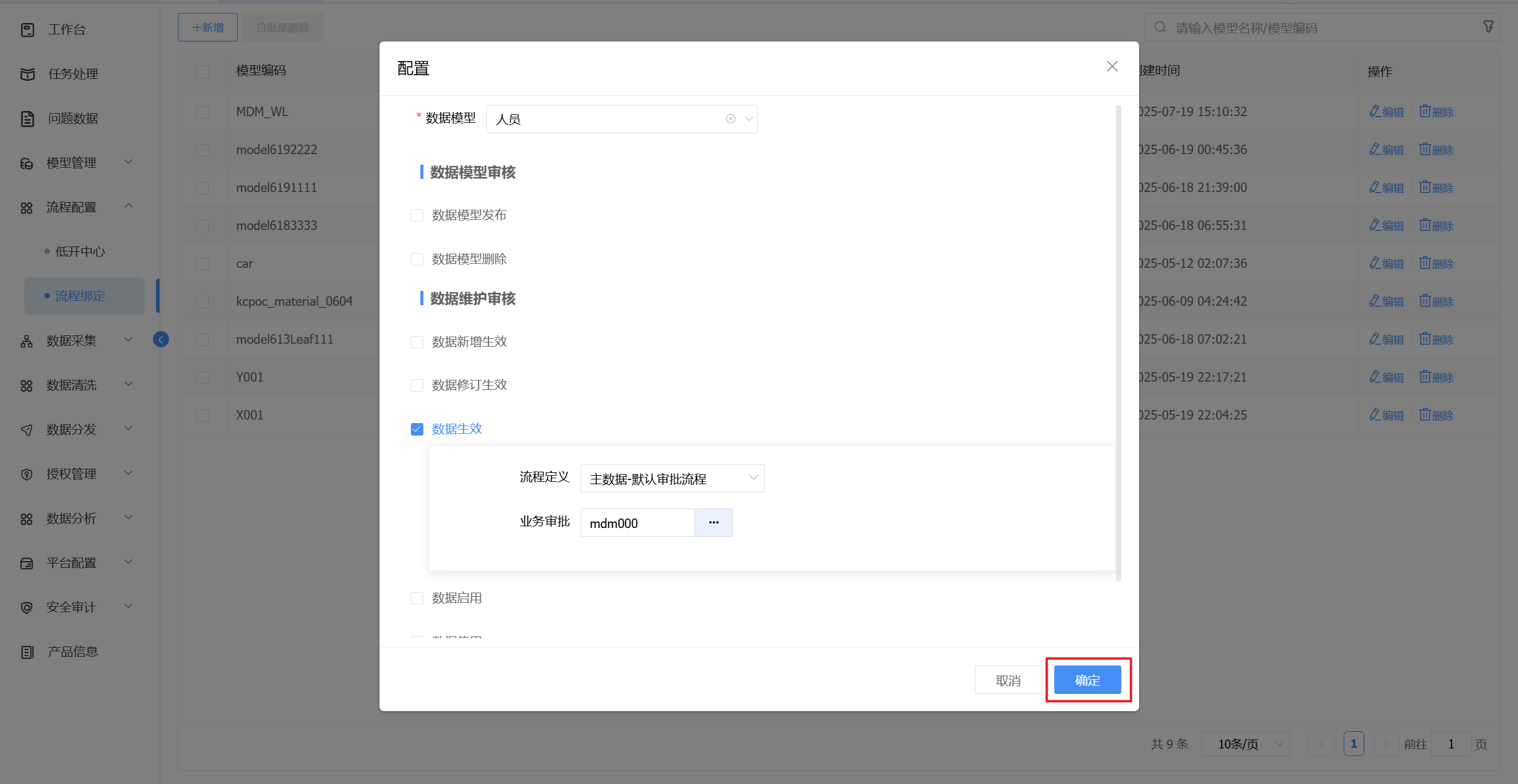Image resolution: width=1518 pixels, height=784 pixels.
Task: Uncheck the 数据生效 checkbox
Action: [417, 429]
